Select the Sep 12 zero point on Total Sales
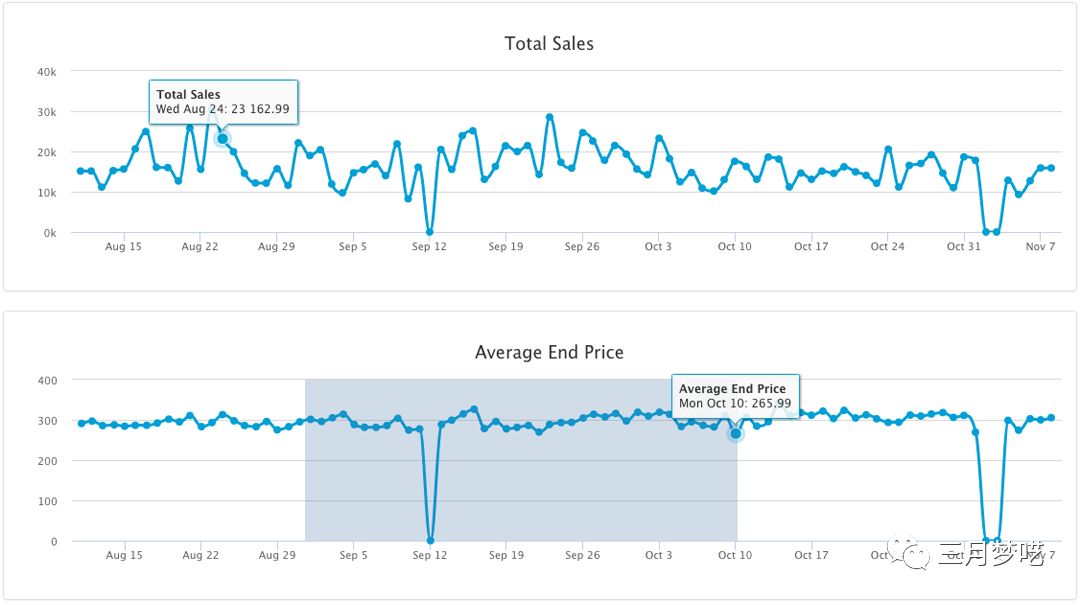Viewport: 1080px width, 602px height. (430, 232)
